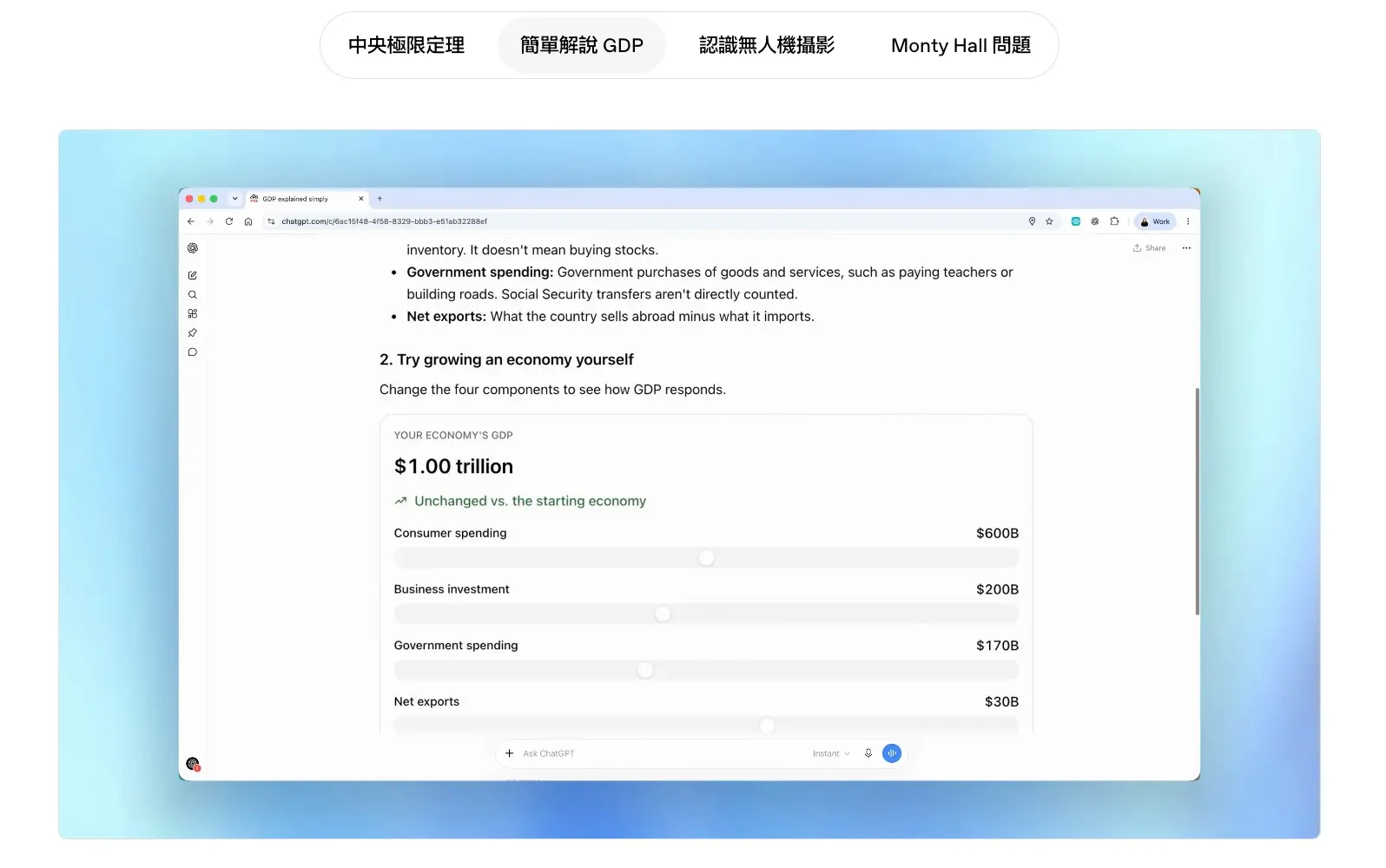Click the page's vertical scrollbar
Viewport: 1386px width, 868px height.
click(1198, 502)
